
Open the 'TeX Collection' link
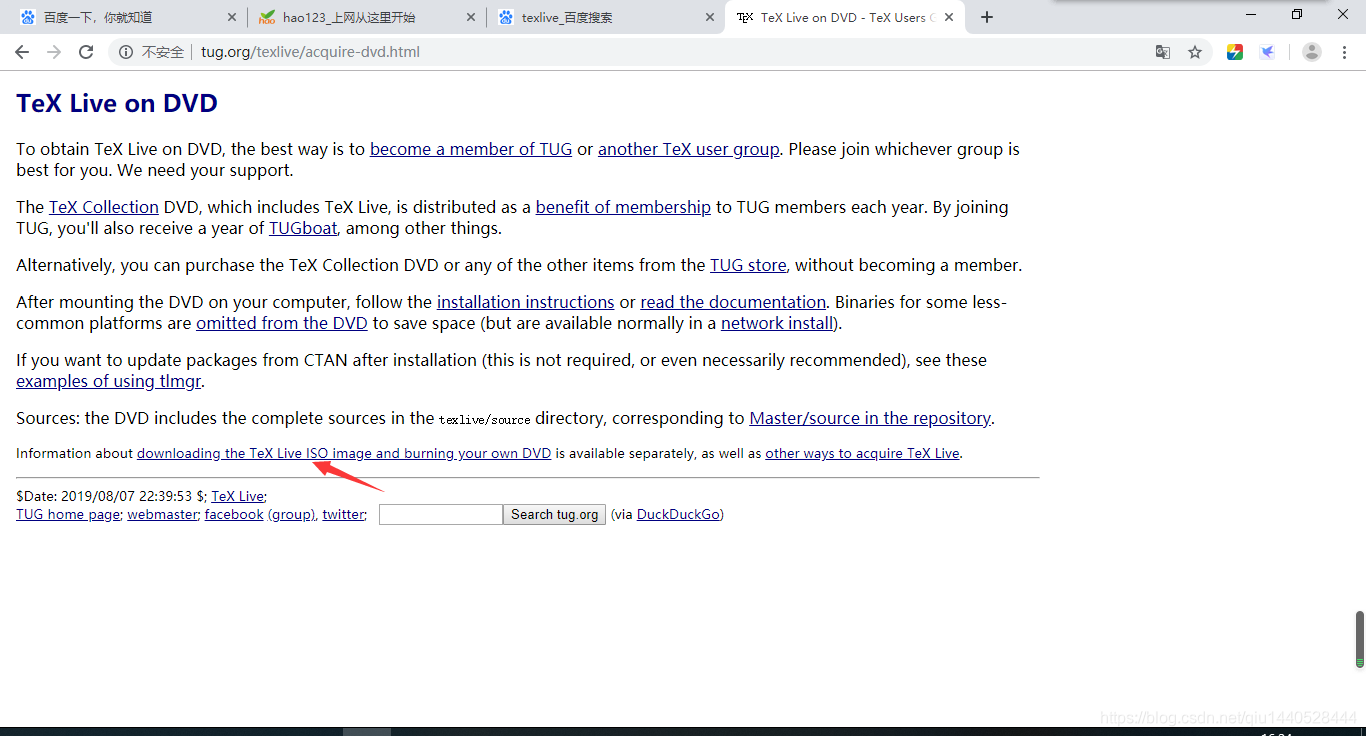click(x=104, y=207)
